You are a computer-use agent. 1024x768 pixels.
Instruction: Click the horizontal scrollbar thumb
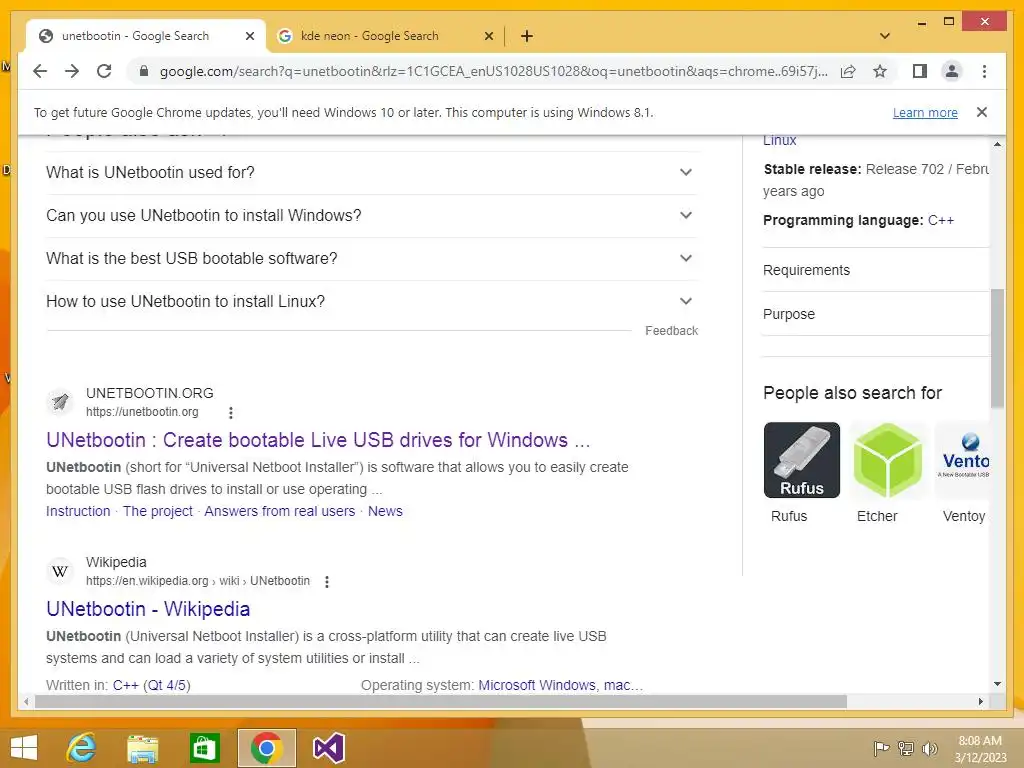tap(441, 701)
